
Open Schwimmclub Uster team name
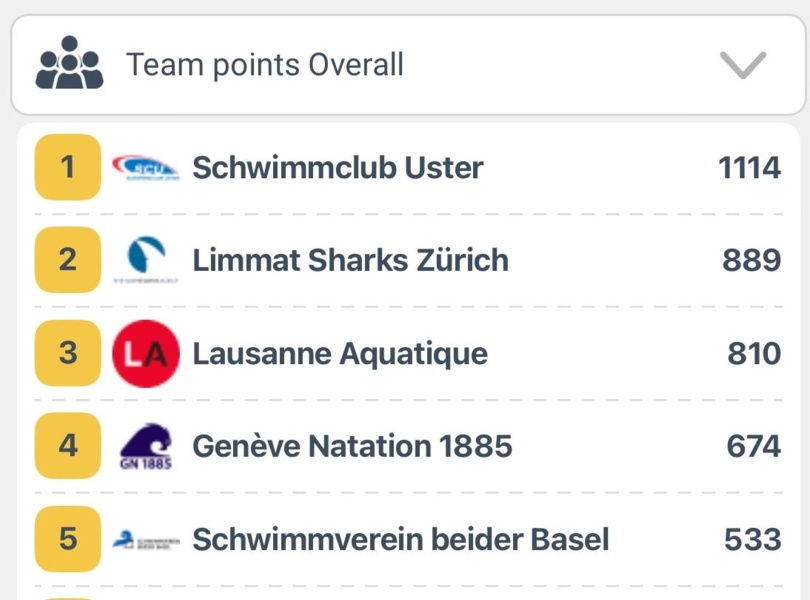pos(337,168)
